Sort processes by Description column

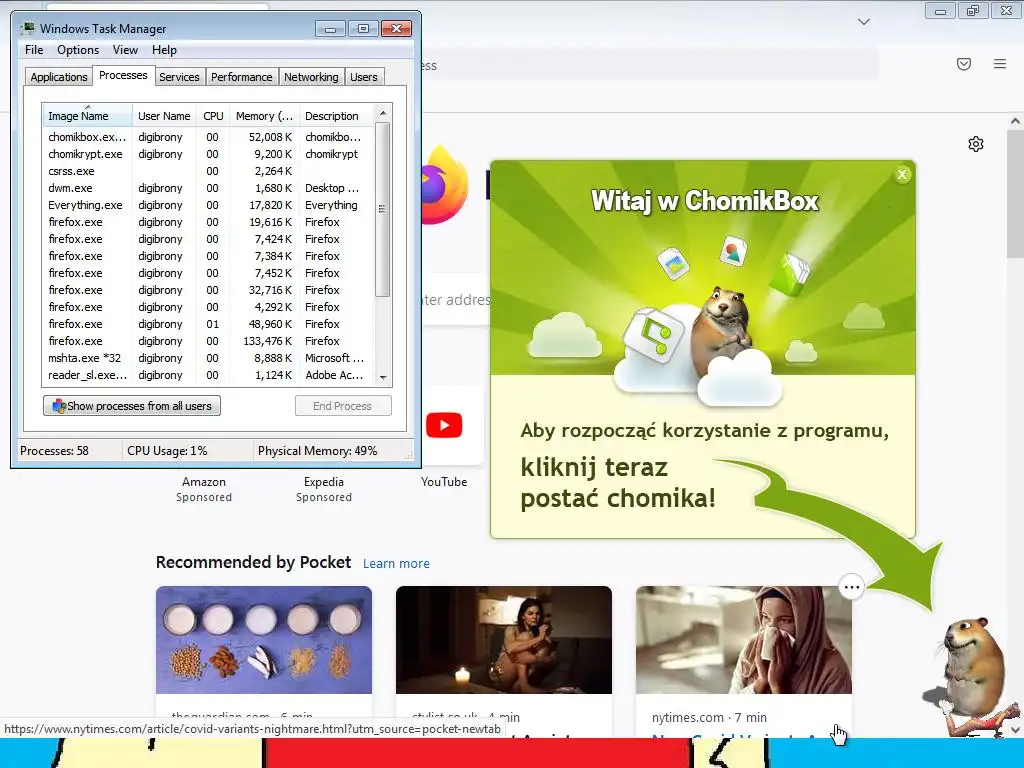[337, 116]
